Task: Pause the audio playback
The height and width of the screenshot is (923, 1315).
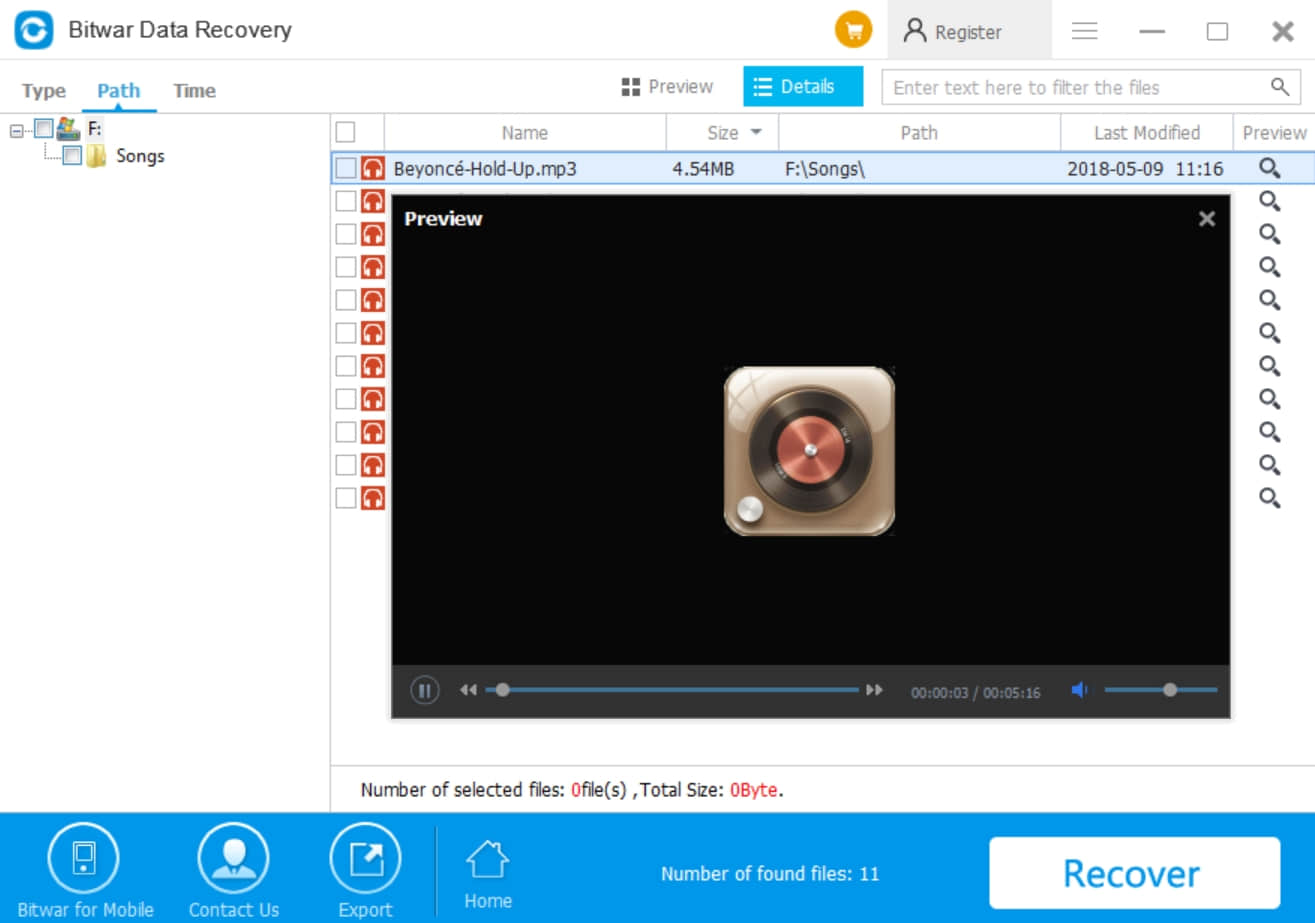Action: [425, 690]
